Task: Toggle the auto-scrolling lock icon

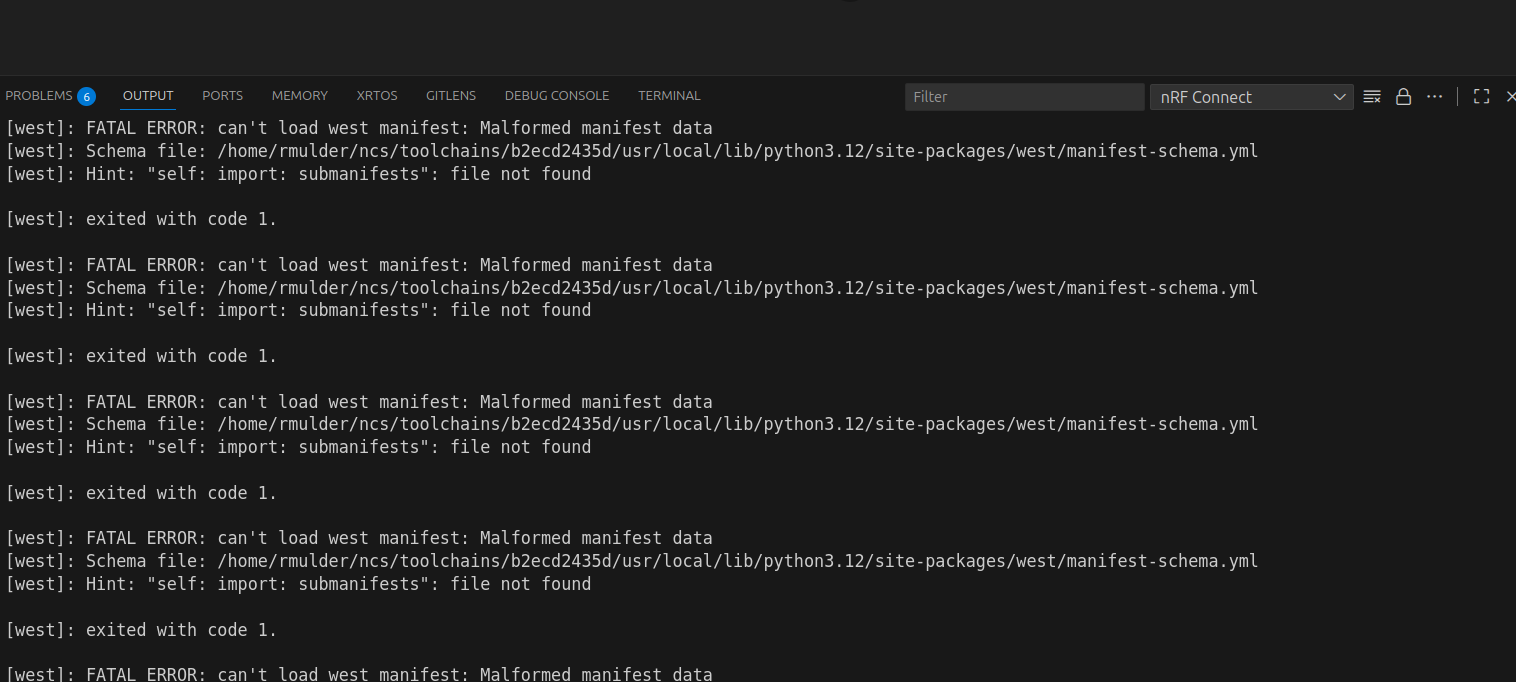Action: 1403,96
